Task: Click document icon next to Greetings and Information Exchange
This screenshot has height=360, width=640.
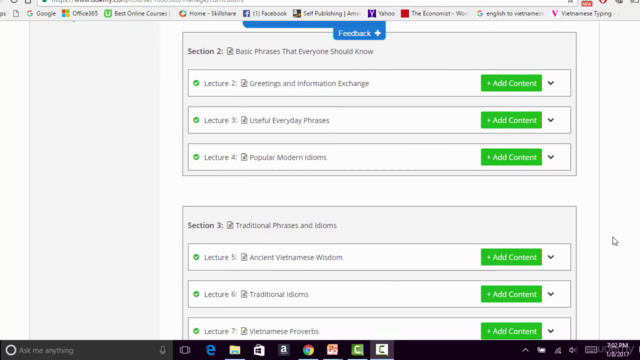Action: pyautogui.click(x=244, y=83)
